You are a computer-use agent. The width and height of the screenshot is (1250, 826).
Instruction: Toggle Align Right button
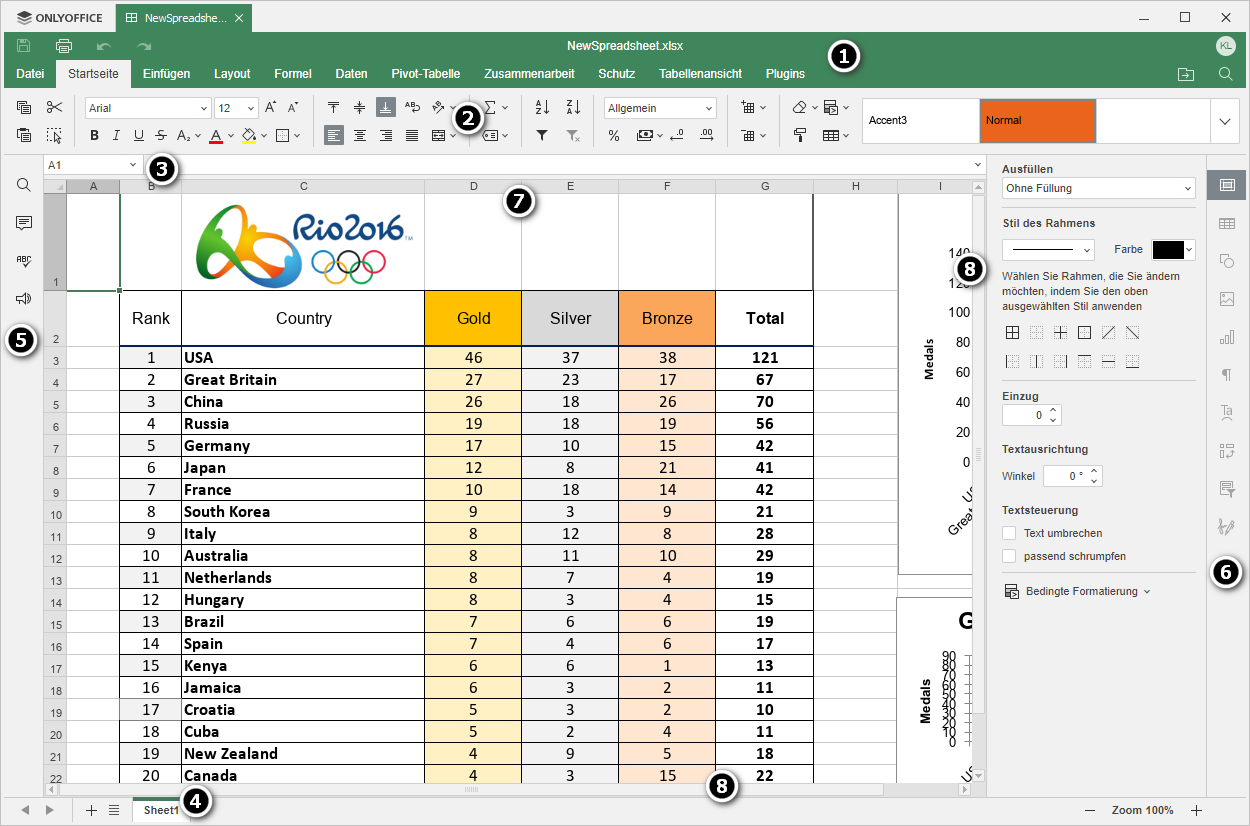pyautogui.click(x=386, y=135)
